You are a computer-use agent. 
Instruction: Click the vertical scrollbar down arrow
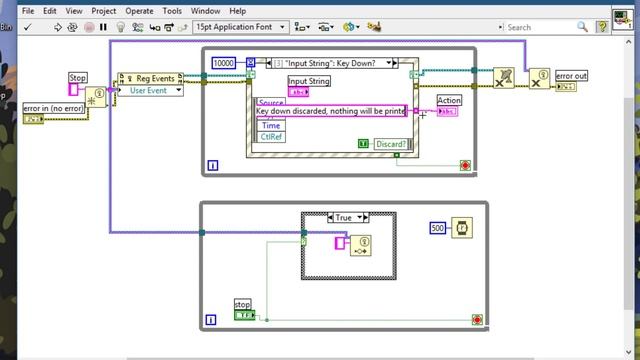click(628, 352)
